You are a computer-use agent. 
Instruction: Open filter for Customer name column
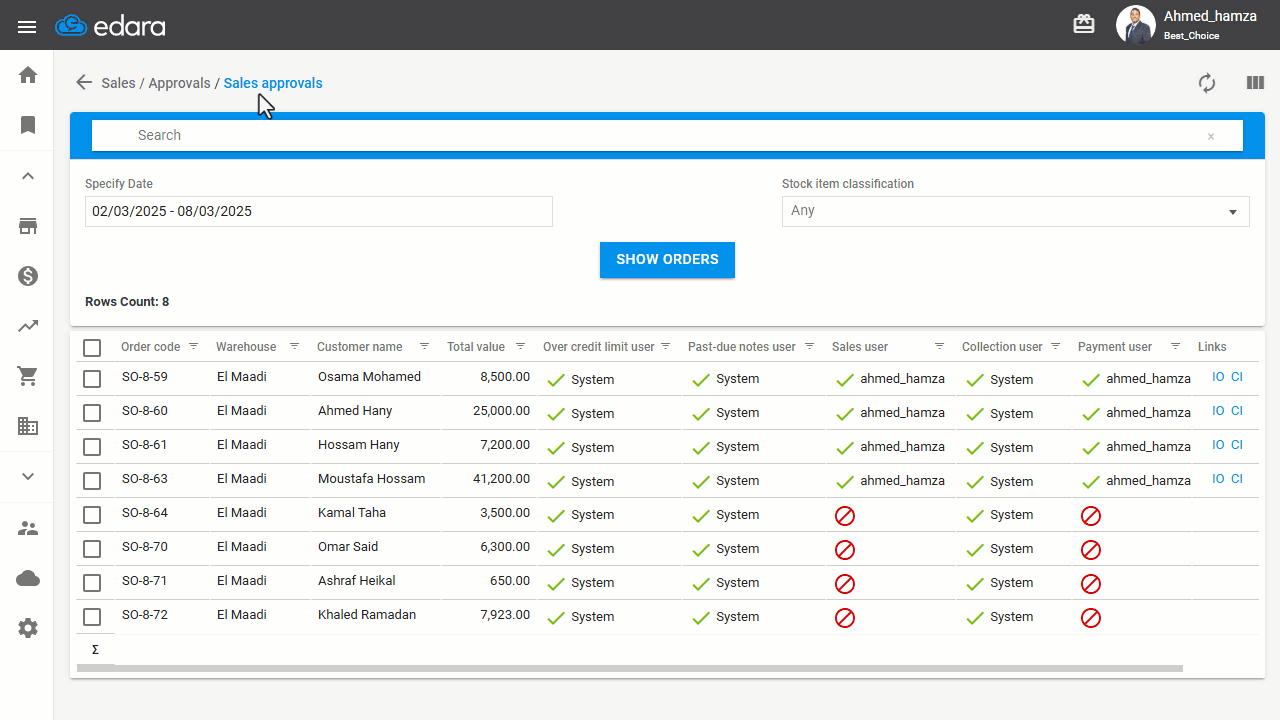pyautogui.click(x=424, y=346)
